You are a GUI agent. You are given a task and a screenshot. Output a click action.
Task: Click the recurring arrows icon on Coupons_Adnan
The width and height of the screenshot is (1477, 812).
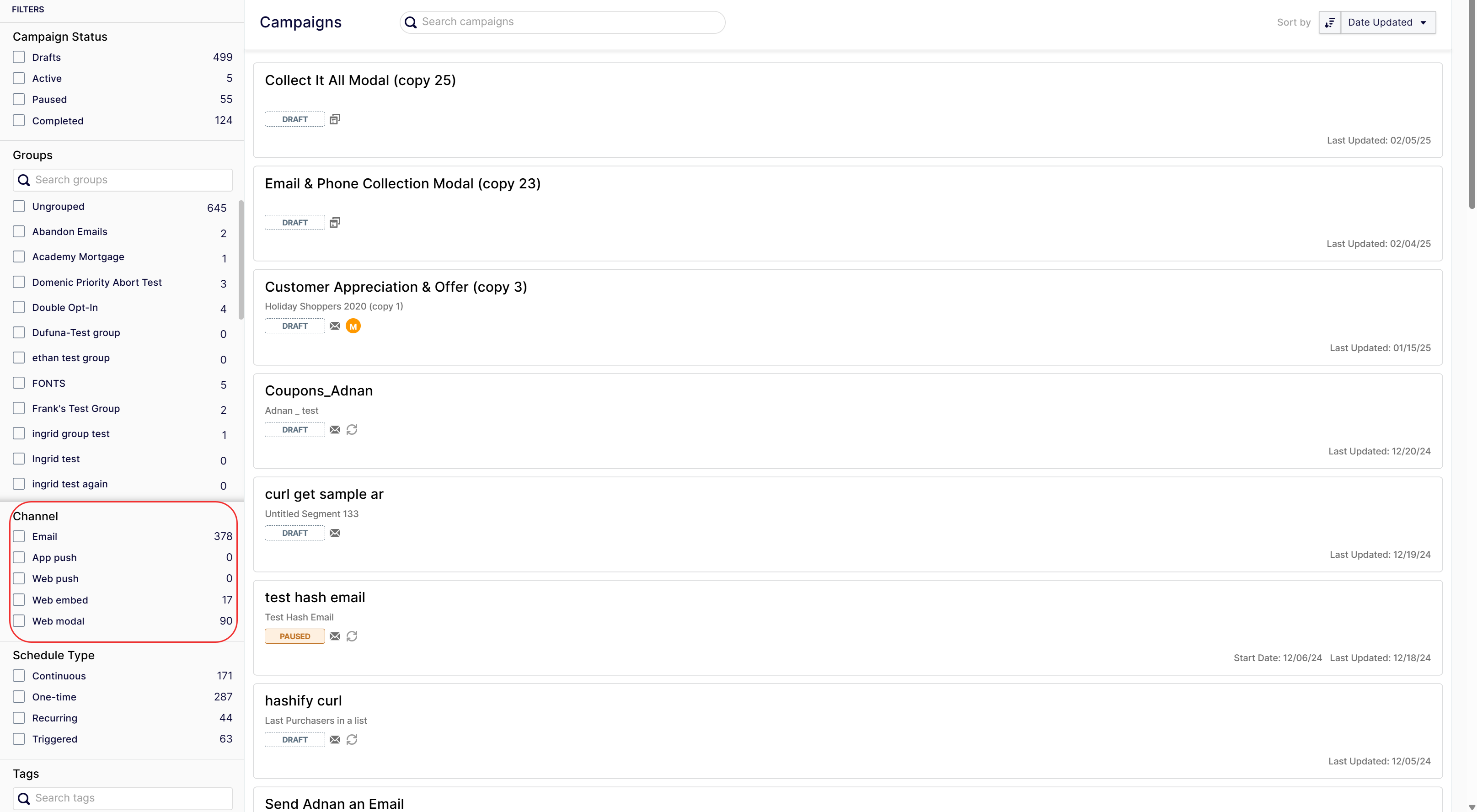352,429
